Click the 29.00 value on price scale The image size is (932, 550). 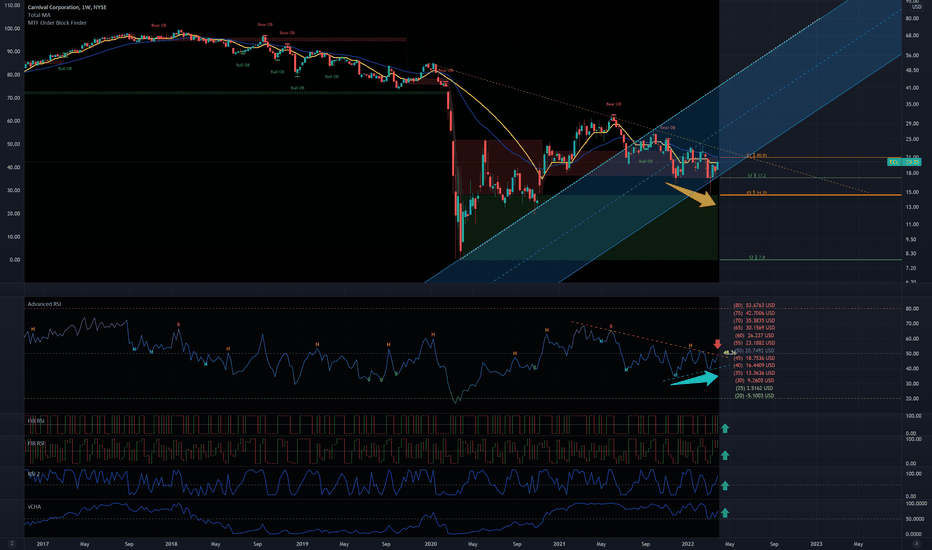tap(912, 123)
